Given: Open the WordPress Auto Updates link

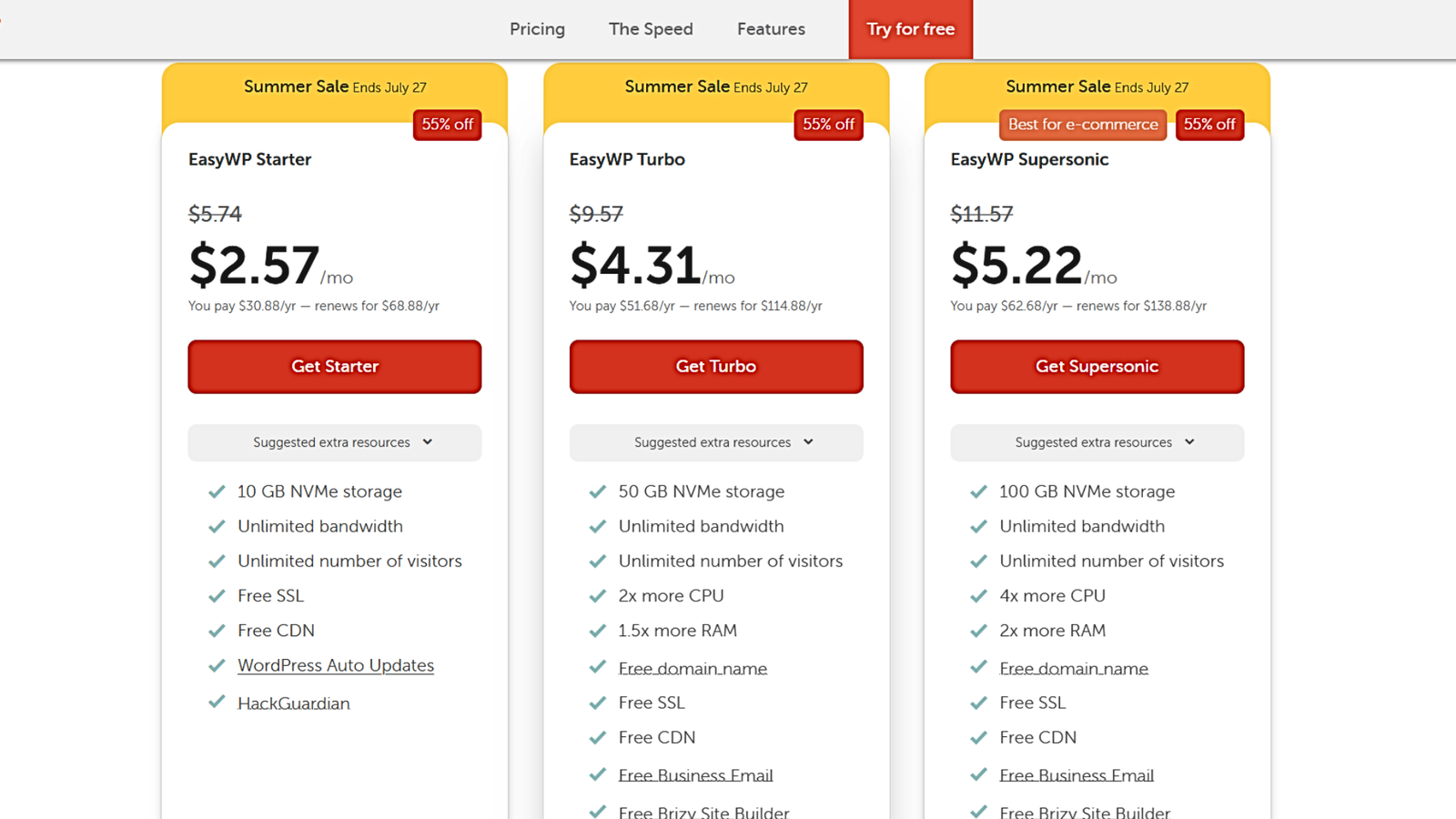Looking at the screenshot, I should [x=336, y=665].
